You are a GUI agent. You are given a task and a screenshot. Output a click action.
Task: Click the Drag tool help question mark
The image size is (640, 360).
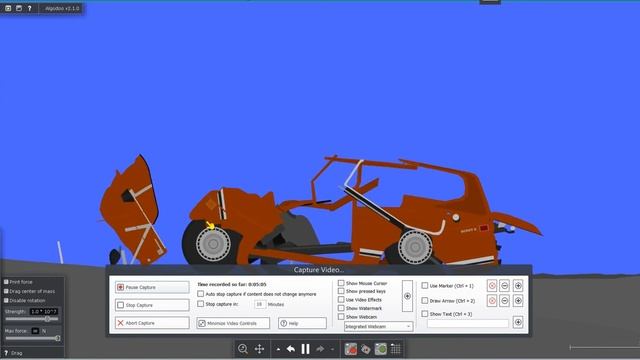(6, 353)
